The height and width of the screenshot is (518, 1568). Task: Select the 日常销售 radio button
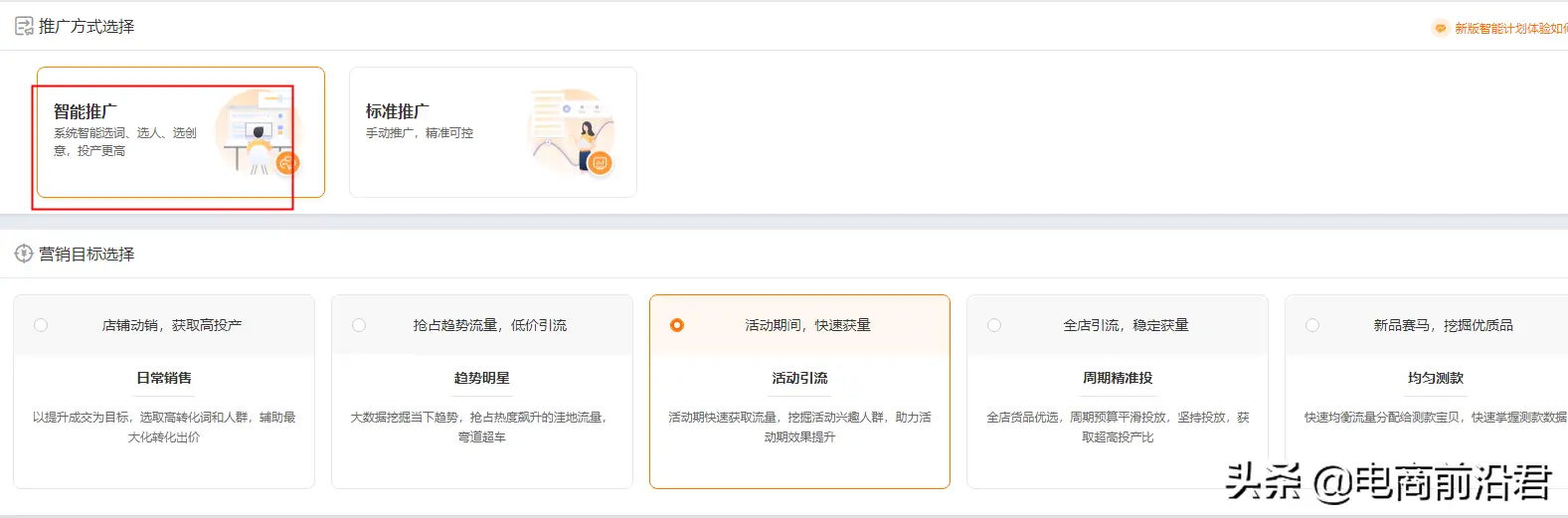point(41,325)
